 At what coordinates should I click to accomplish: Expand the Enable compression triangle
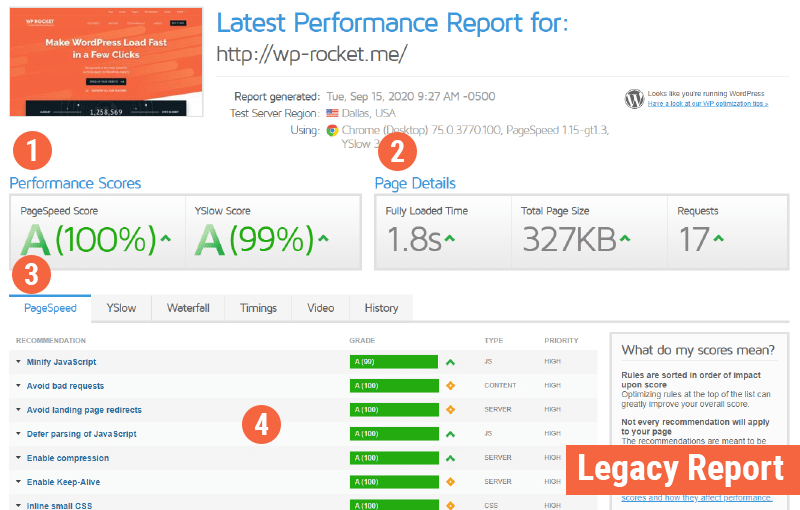click(18, 457)
